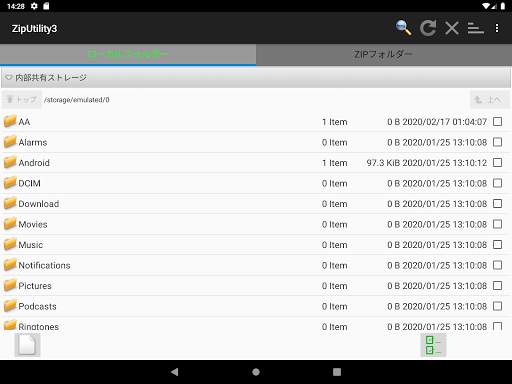Check the AA folder checkbox
This screenshot has width=512, height=384.
point(497,122)
